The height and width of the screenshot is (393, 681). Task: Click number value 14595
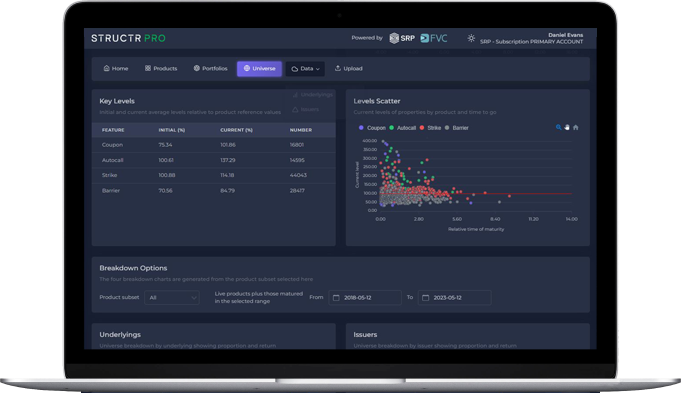pyautogui.click(x=297, y=160)
